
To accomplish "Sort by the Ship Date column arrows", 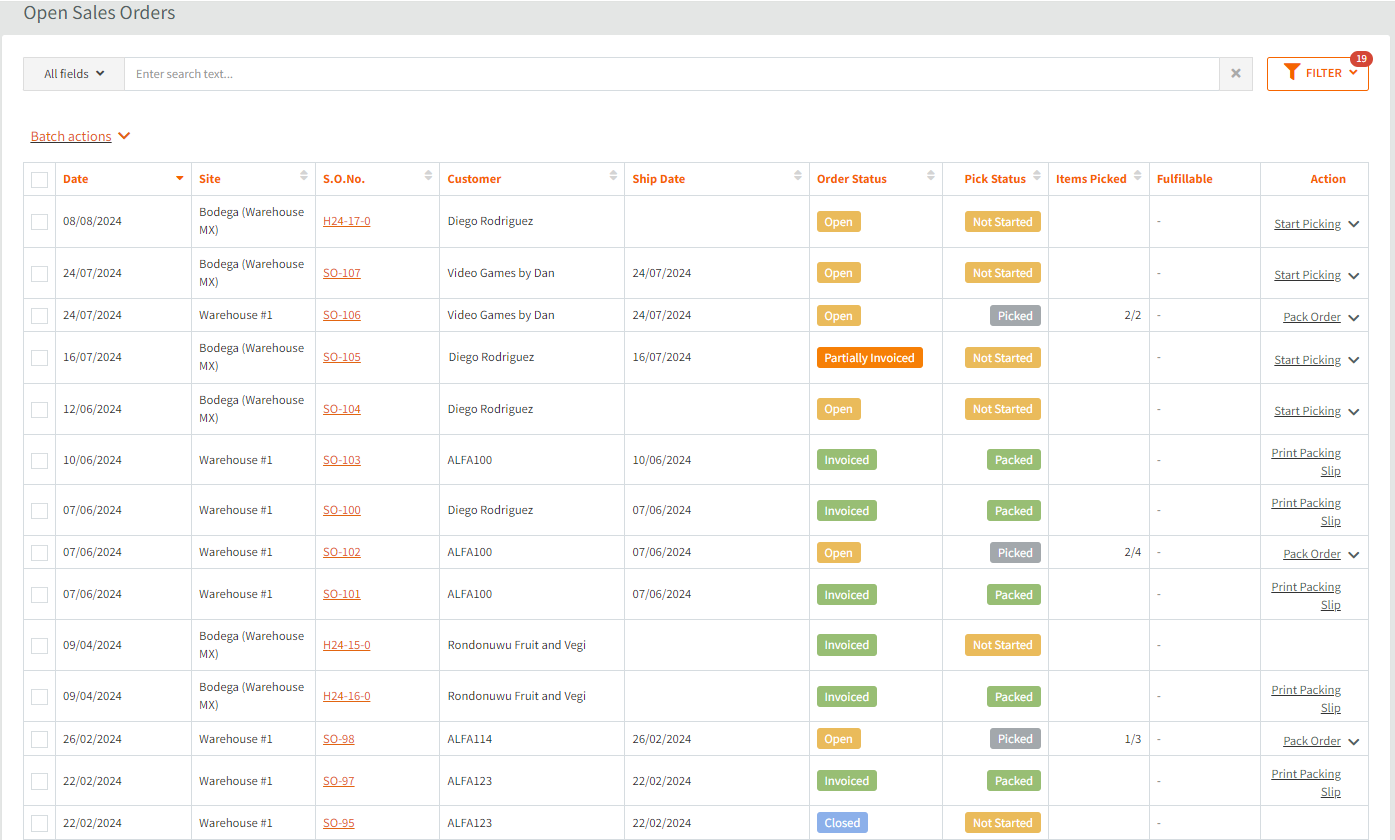I will (x=798, y=177).
